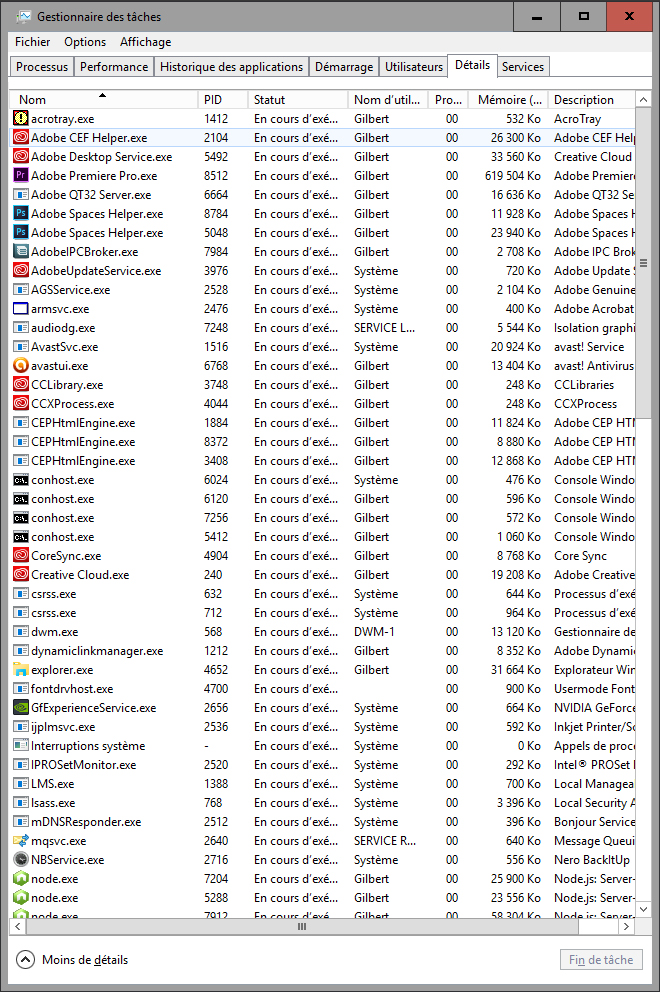The width and height of the screenshot is (660, 992).
Task: Sort by the Nom column header
Action: [104, 99]
